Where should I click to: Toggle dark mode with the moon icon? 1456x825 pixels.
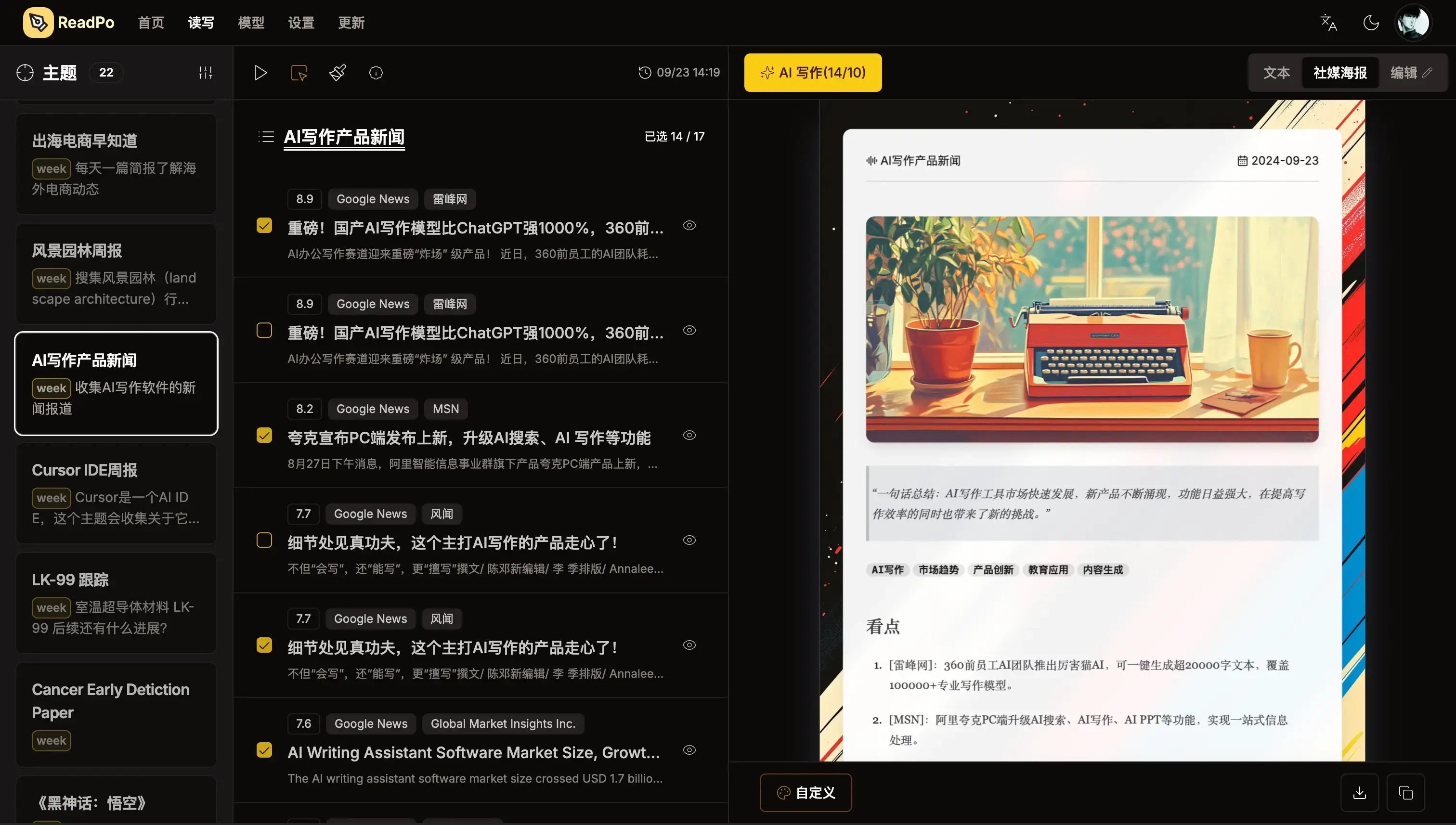tap(1370, 22)
